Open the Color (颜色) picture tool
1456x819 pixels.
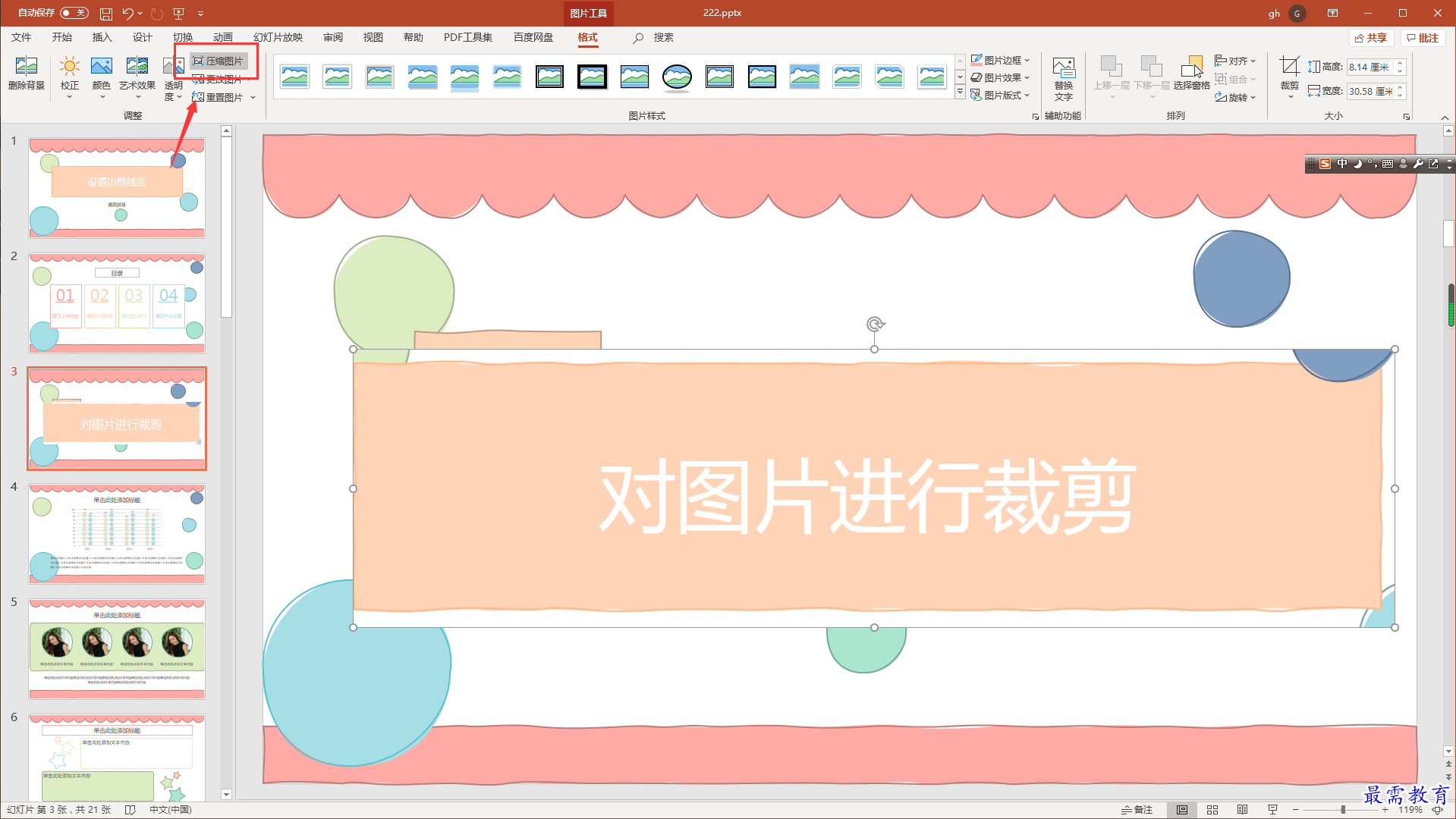tap(102, 77)
